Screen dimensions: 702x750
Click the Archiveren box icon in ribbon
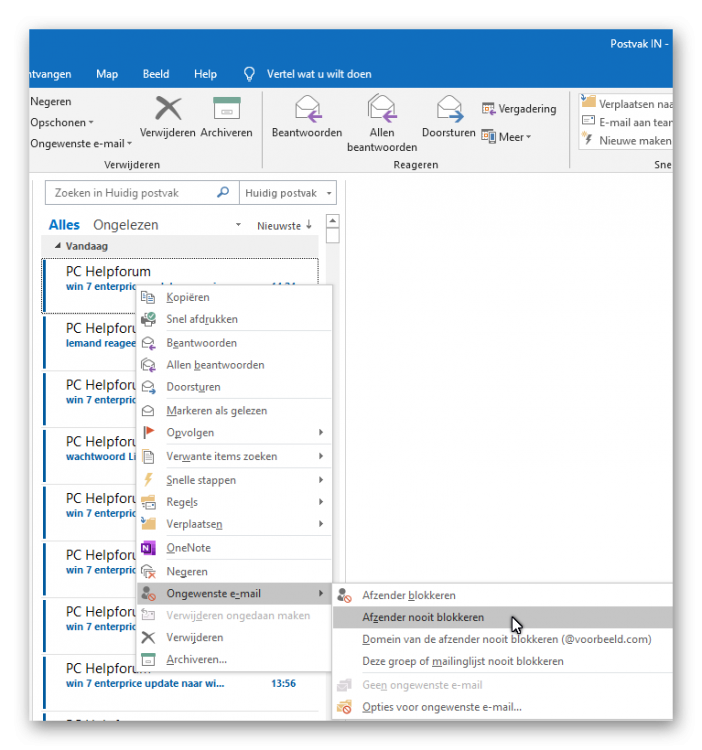click(x=227, y=108)
